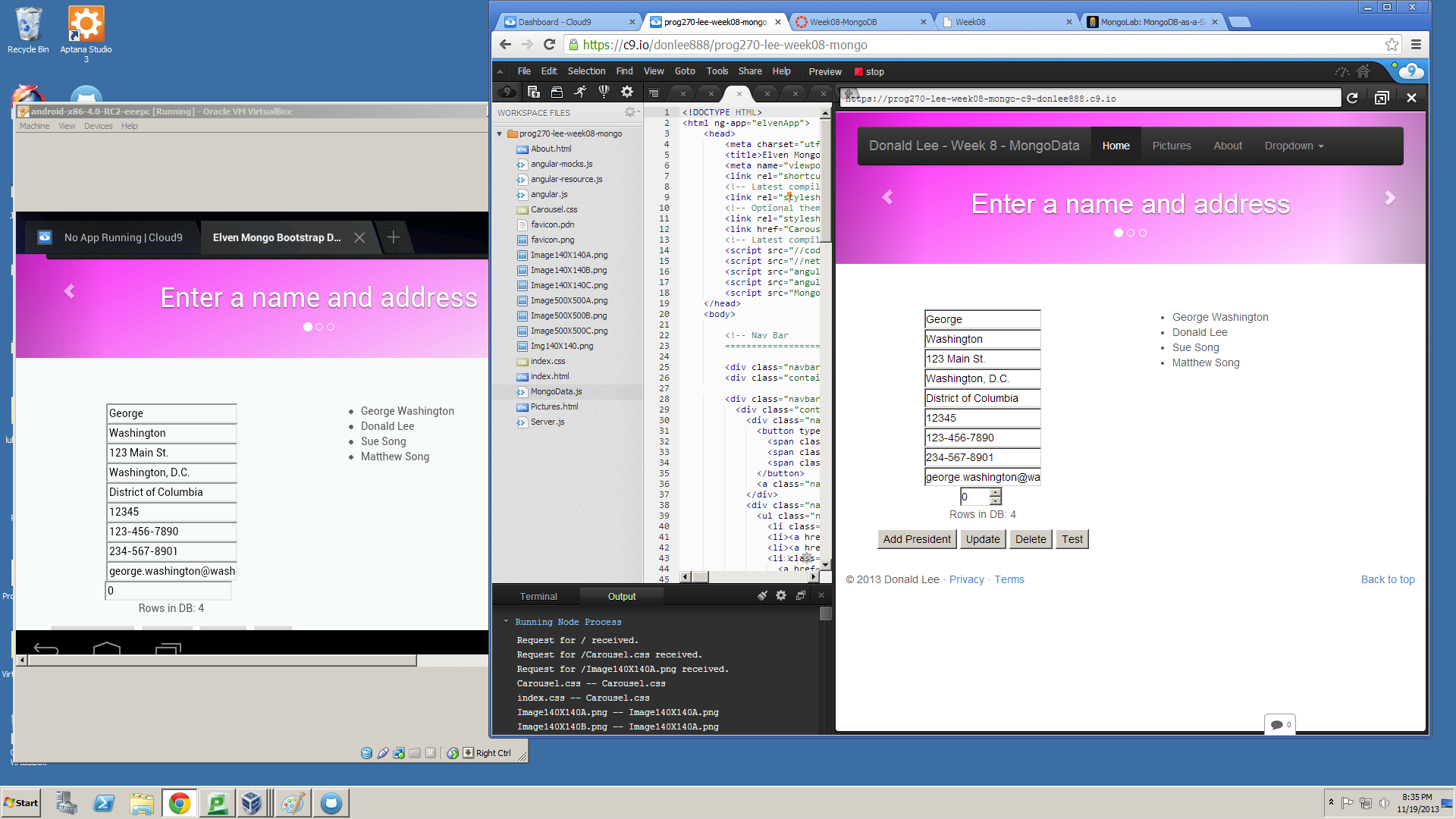This screenshot has width=1456, height=819.
Task: Click the Add President button
Action: click(x=917, y=539)
